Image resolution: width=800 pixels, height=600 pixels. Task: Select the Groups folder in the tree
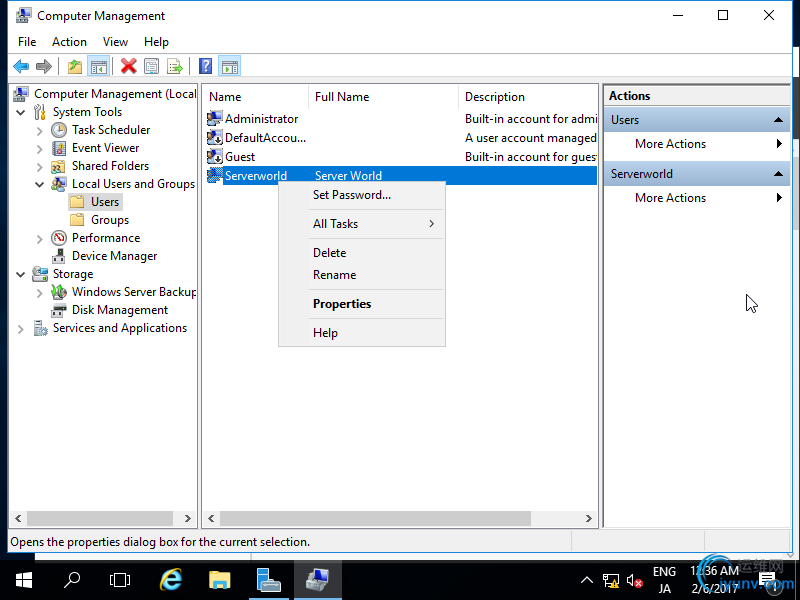pyautogui.click(x=110, y=220)
